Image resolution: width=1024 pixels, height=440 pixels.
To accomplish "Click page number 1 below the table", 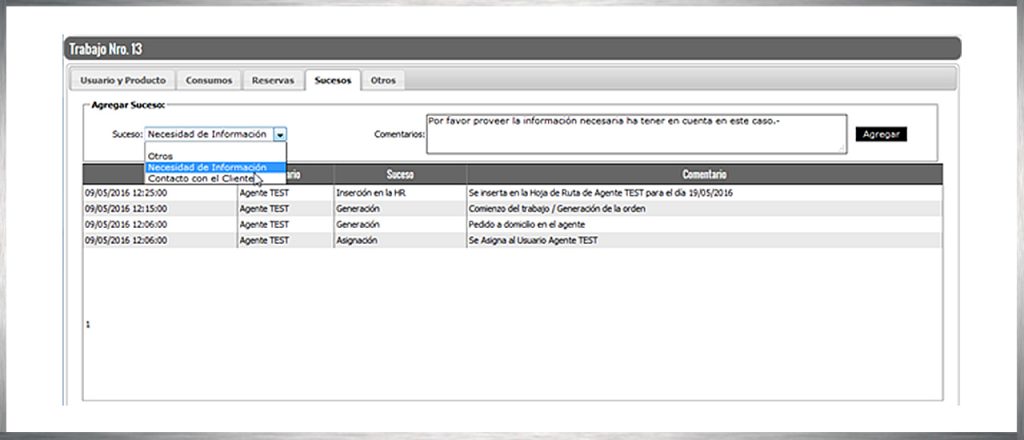I will click(x=88, y=325).
